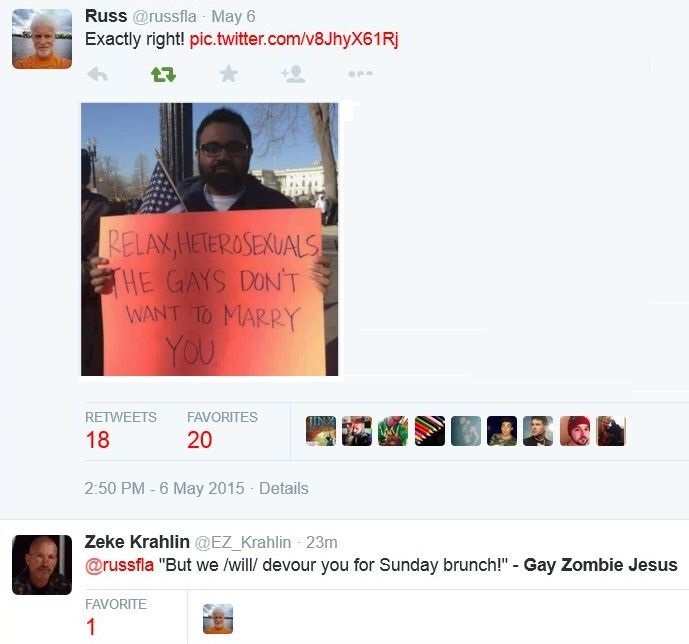Expand tweet Details link
The image size is (689, 644).
click(283, 488)
